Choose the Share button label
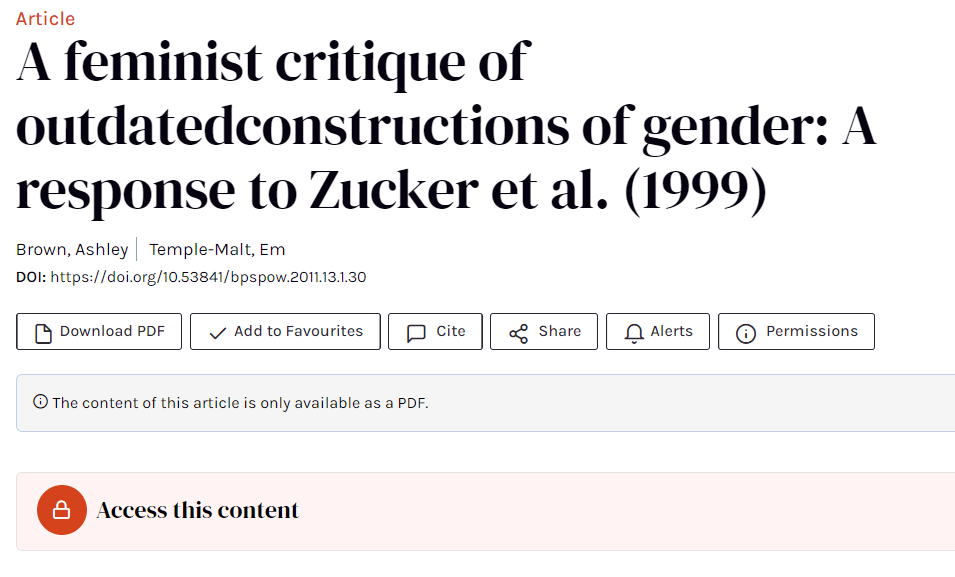The width and height of the screenshot is (955, 577). (x=559, y=331)
